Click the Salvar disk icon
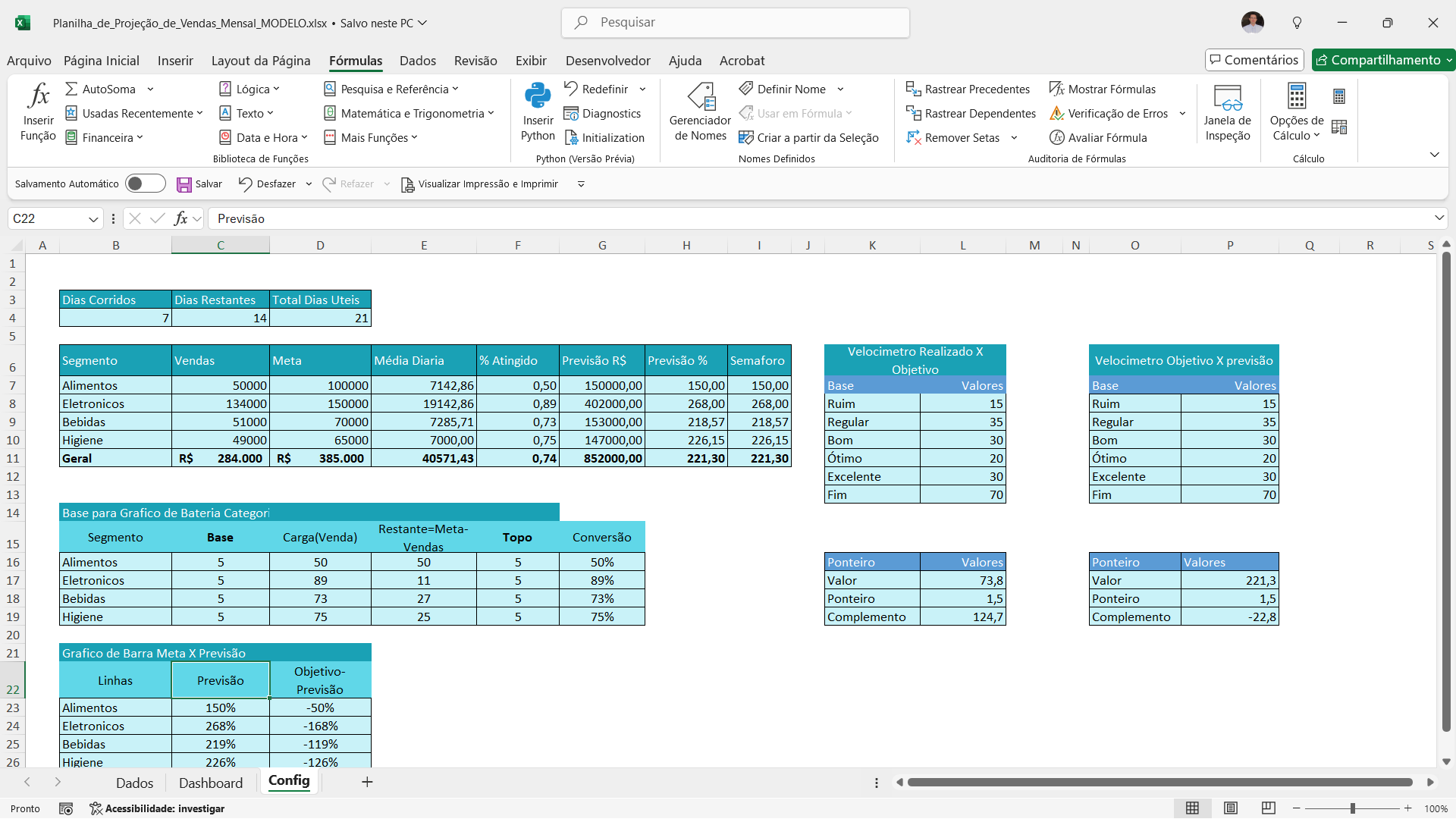1456x819 pixels. click(184, 184)
